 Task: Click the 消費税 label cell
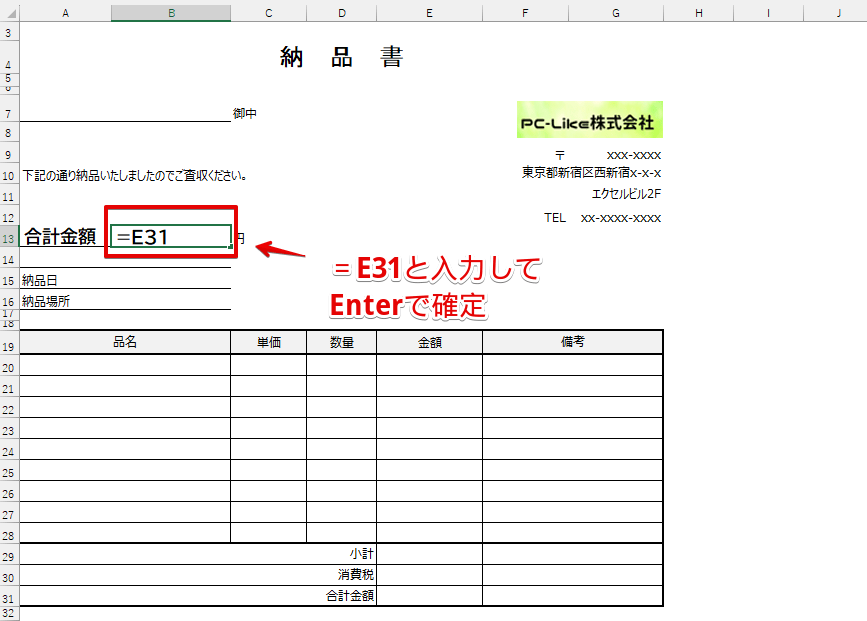click(356, 575)
